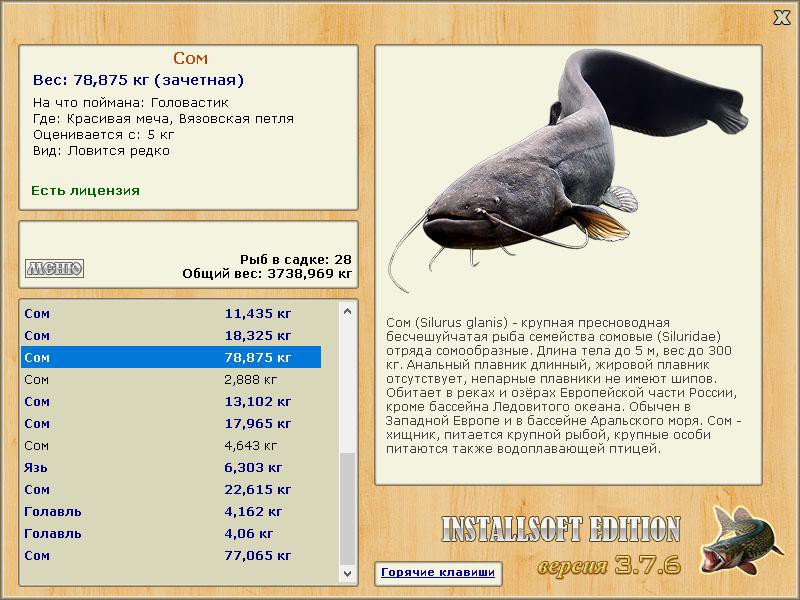Select the Сом 18,325 кг row
This screenshot has width=800, height=600.
point(171,335)
